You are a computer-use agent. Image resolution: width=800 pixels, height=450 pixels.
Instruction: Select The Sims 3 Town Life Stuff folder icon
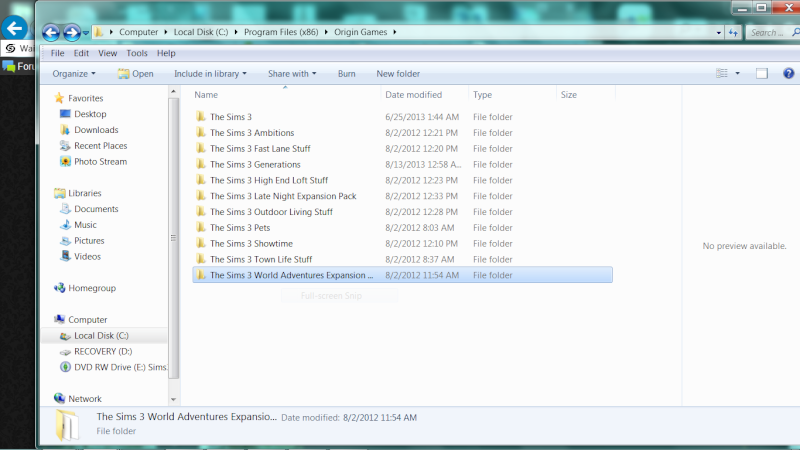click(x=201, y=259)
